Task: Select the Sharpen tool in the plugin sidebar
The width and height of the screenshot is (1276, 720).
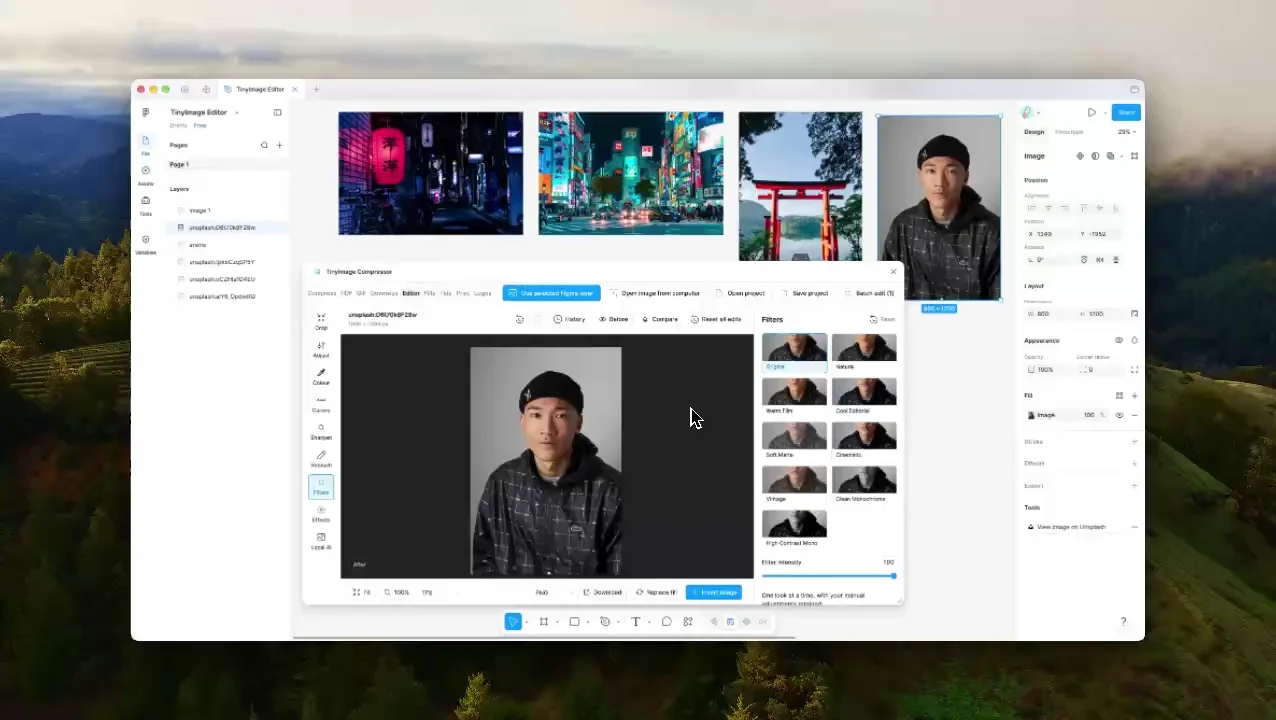Action: [321, 431]
